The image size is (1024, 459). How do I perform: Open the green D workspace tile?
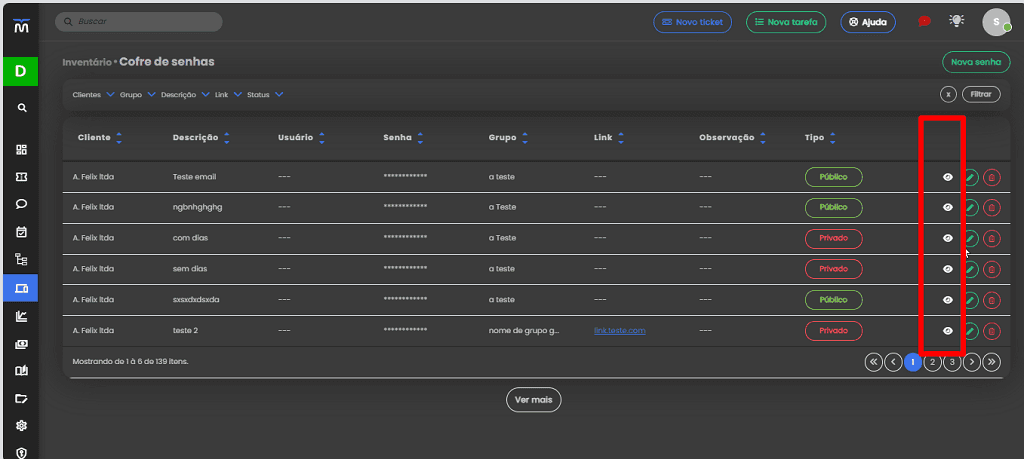20,71
